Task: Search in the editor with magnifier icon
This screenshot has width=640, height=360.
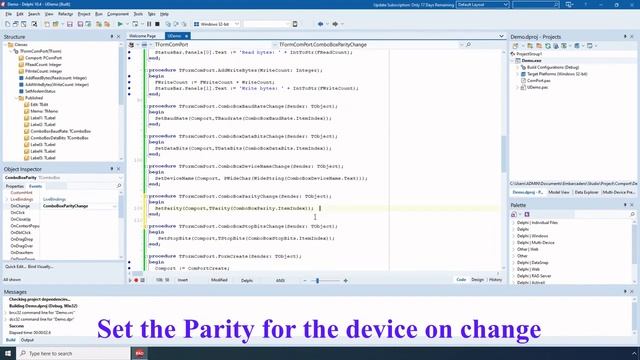Action: tap(468, 44)
